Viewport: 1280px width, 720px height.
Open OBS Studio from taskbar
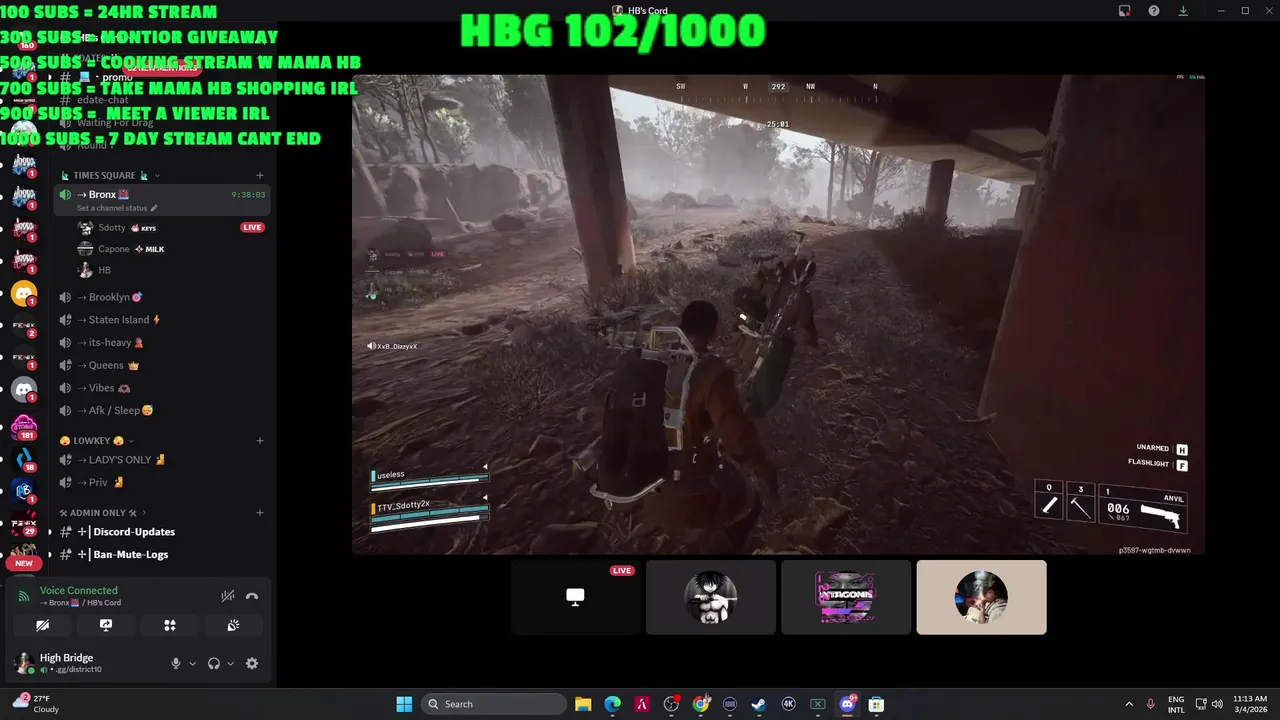point(671,704)
